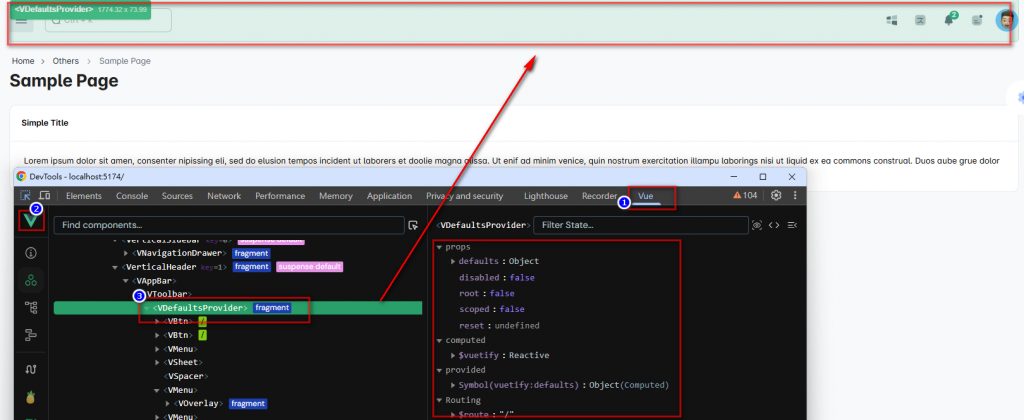Collapse the computed section
The image size is (1024, 420).
(440, 340)
